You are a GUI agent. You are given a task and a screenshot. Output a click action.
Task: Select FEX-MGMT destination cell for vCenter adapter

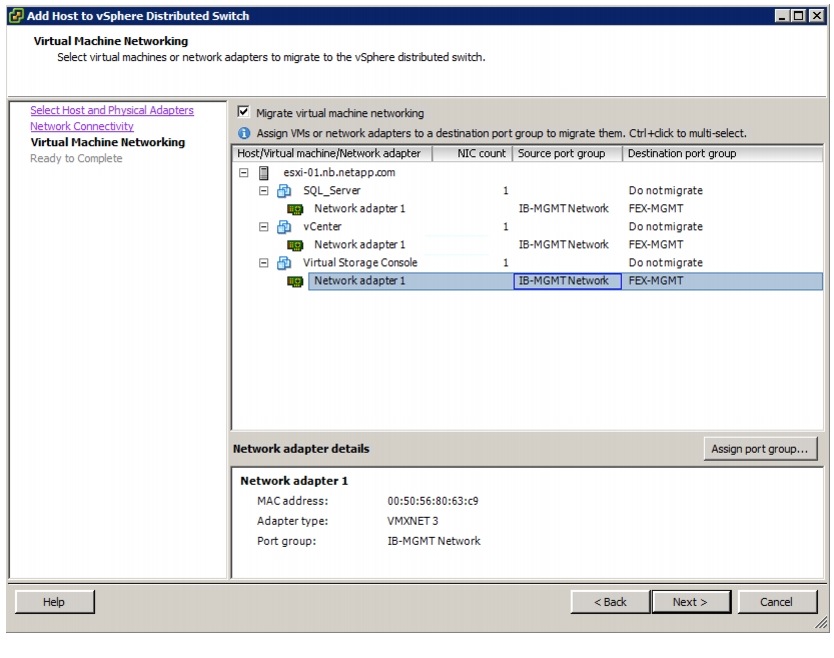click(x=656, y=245)
